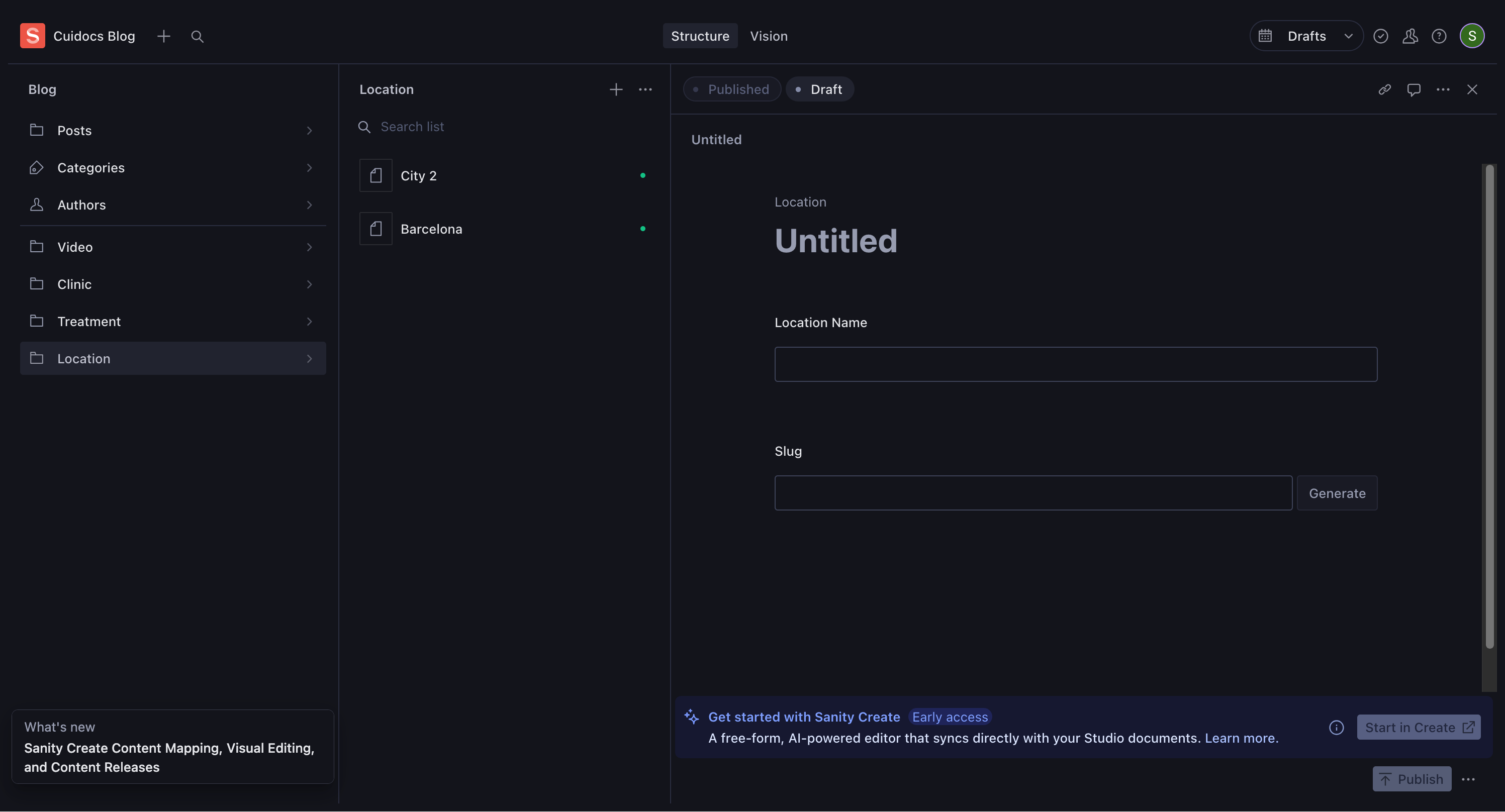Select the Draft version chip
1505x812 pixels.
pos(819,89)
